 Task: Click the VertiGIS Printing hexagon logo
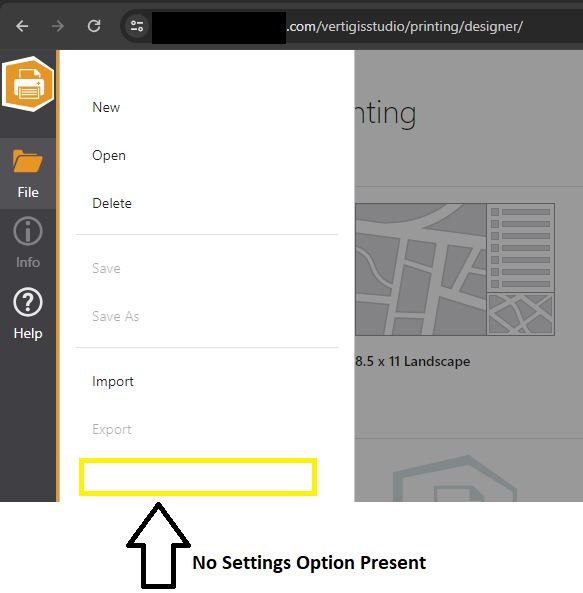28,84
